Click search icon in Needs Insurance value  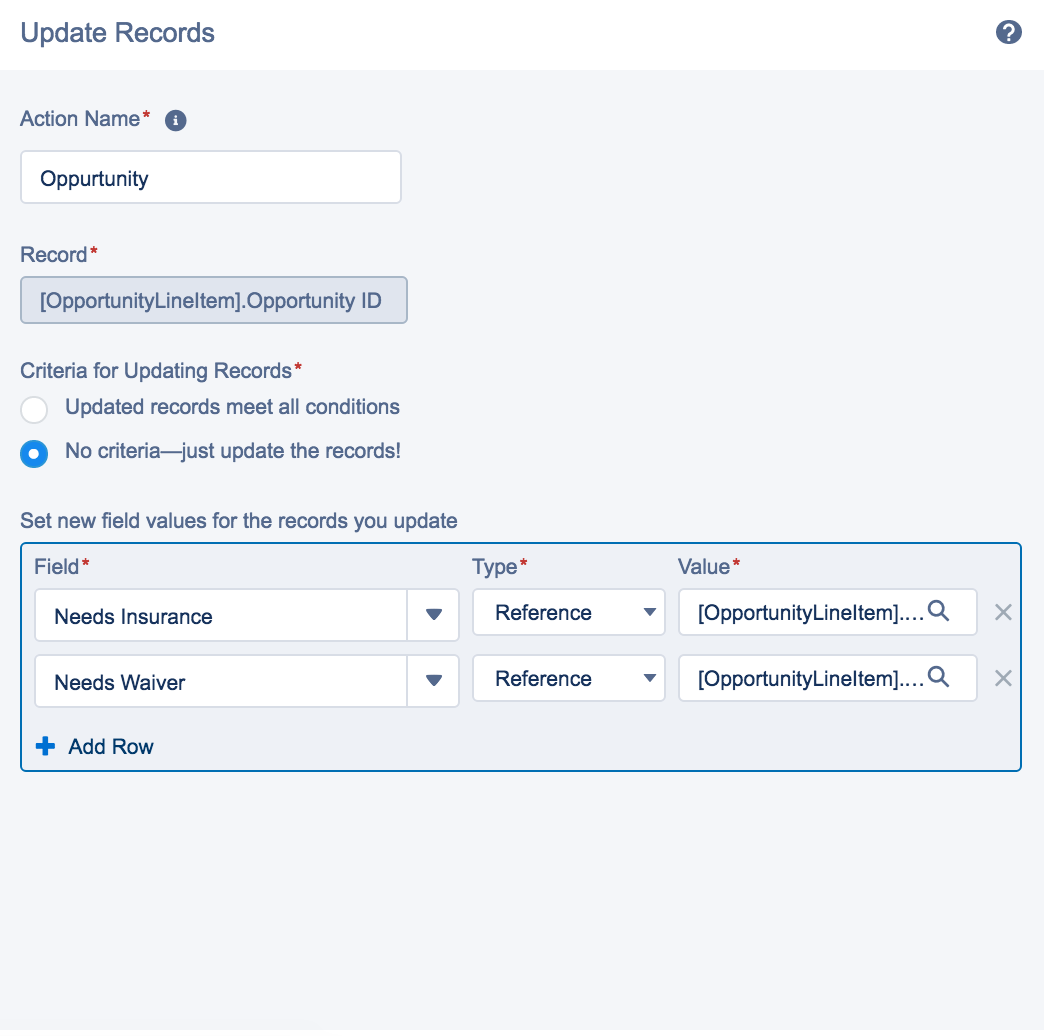tap(938, 611)
